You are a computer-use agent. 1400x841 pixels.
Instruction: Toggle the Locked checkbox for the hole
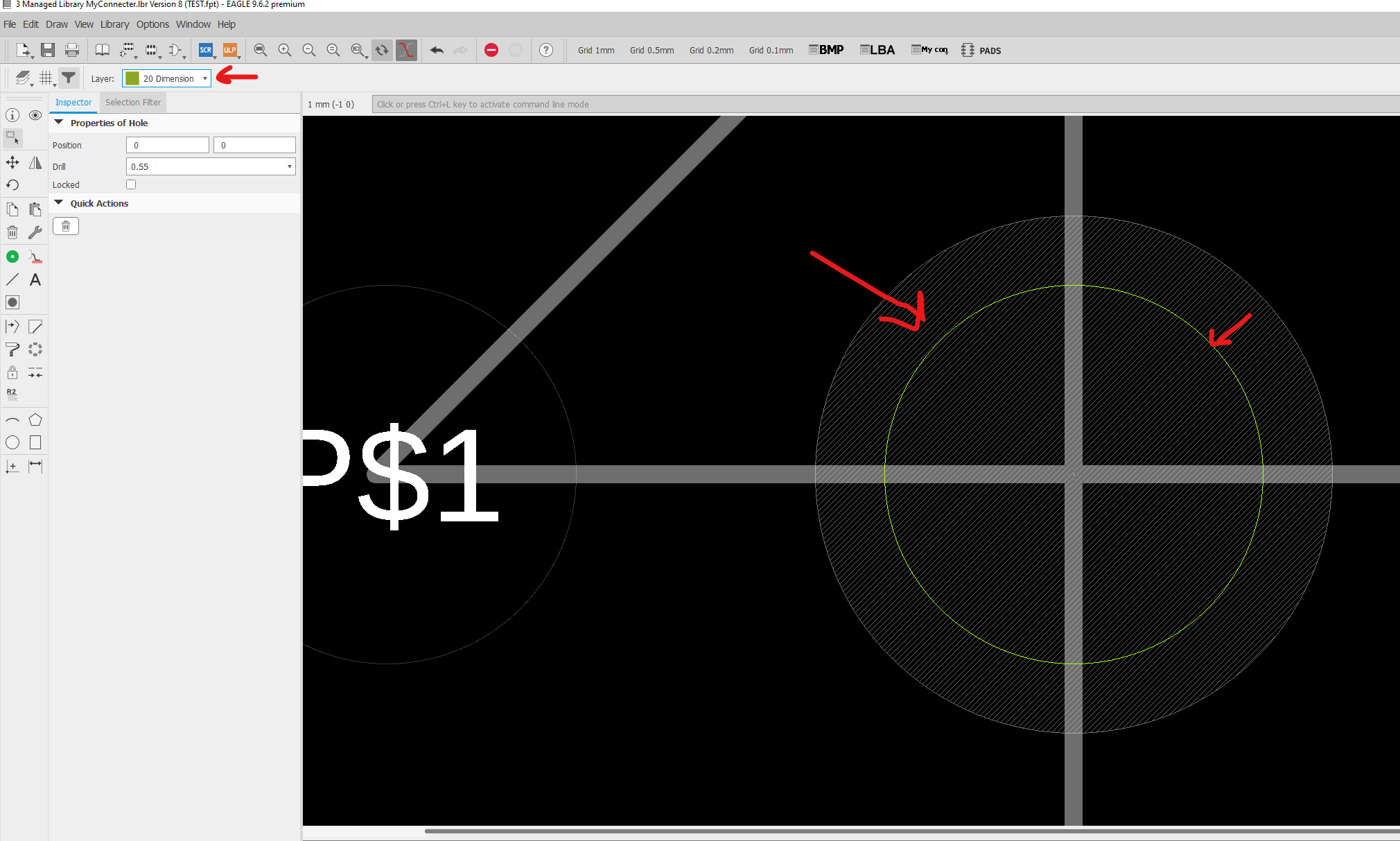point(131,184)
